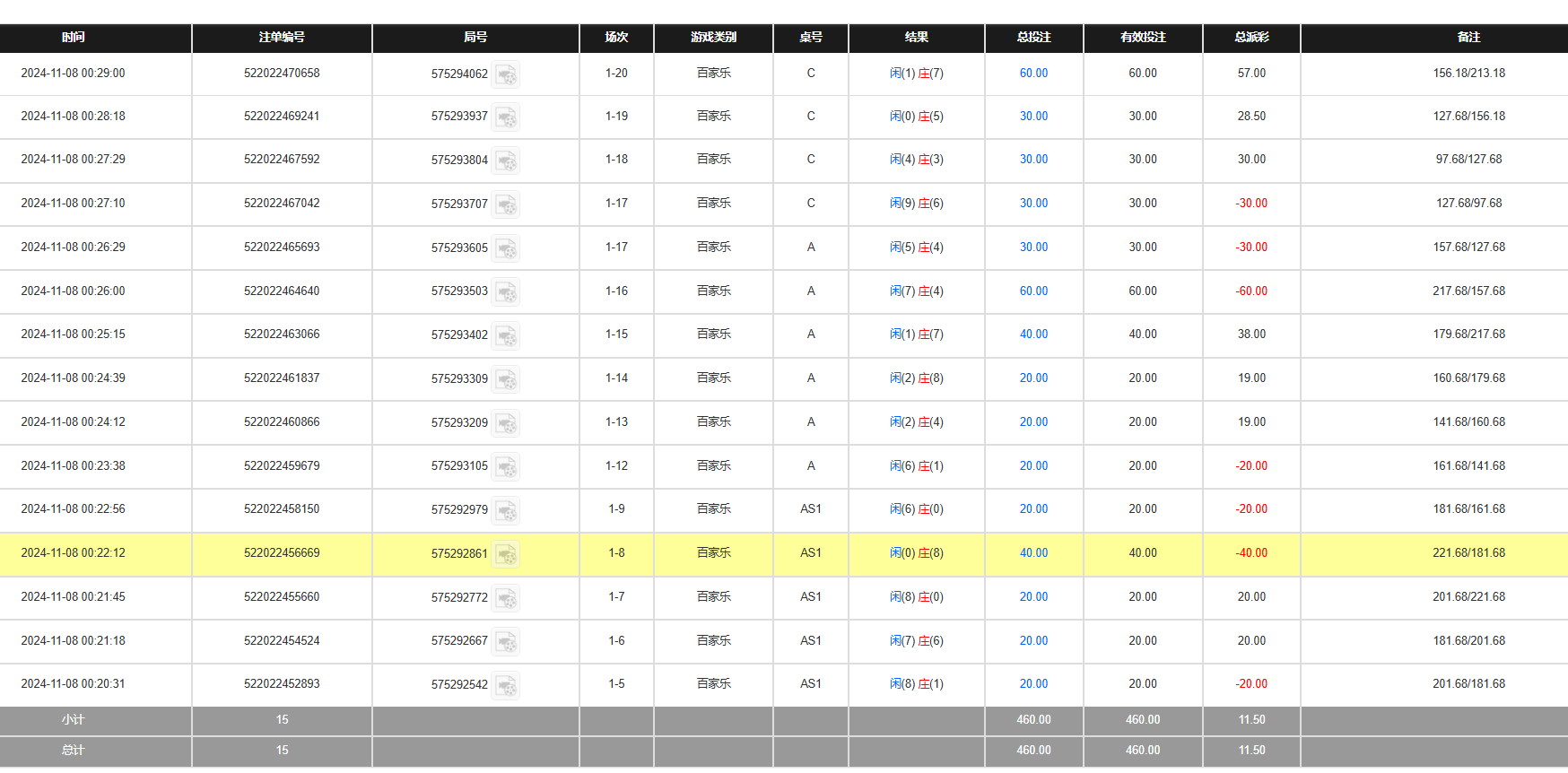The width and height of the screenshot is (1568, 773).
Task: Open blue 60.00 bet amount for order 522022470658
Action: tap(1033, 74)
